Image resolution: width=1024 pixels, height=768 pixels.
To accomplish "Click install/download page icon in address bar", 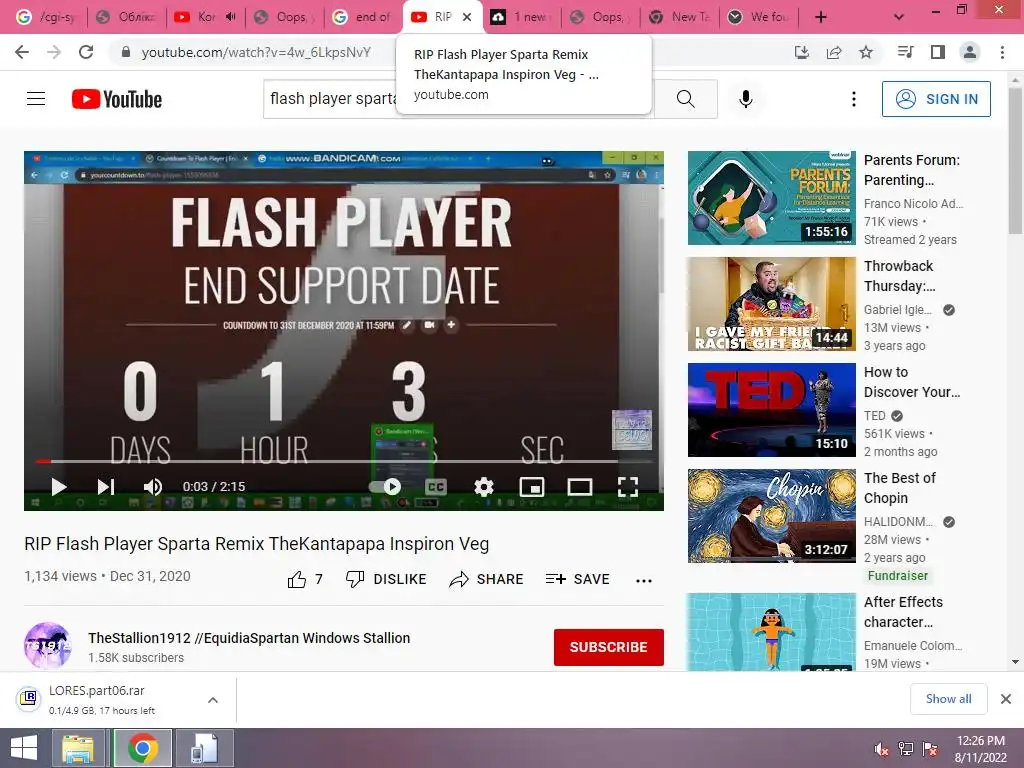I will point(801,52).
